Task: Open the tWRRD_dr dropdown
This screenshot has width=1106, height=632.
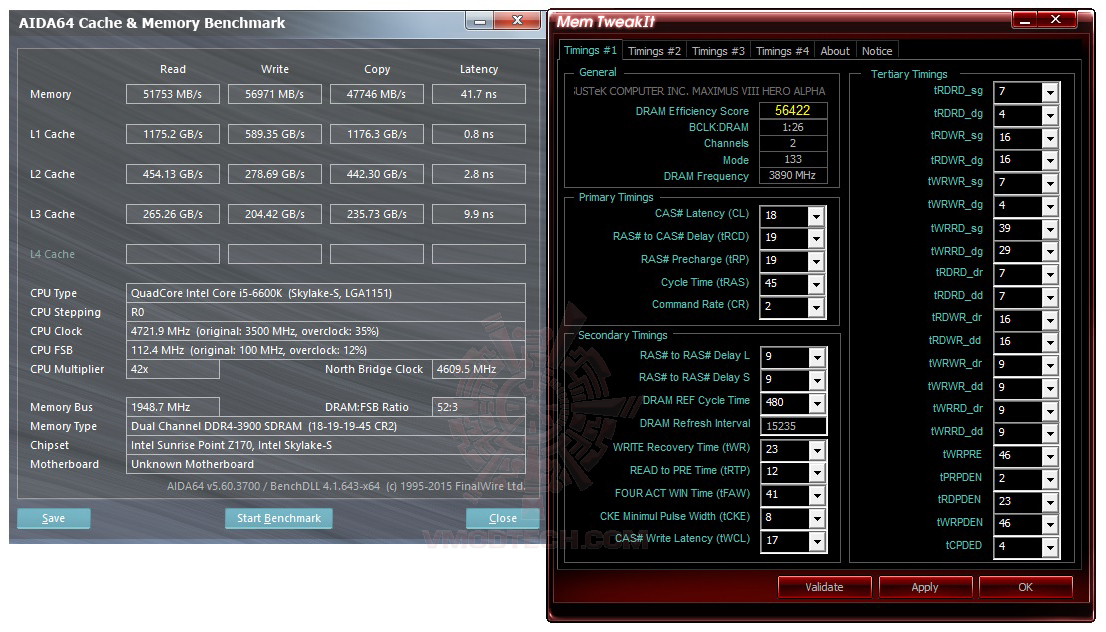Action: (x=1050, y=411)
